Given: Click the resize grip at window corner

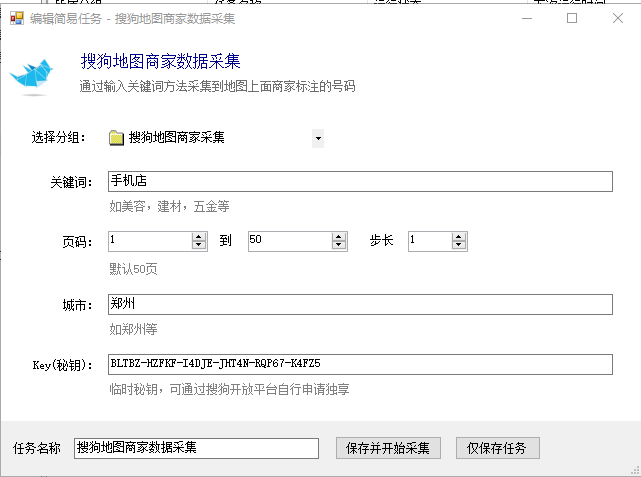Looking at the screenshot, I should click(636, 470).
